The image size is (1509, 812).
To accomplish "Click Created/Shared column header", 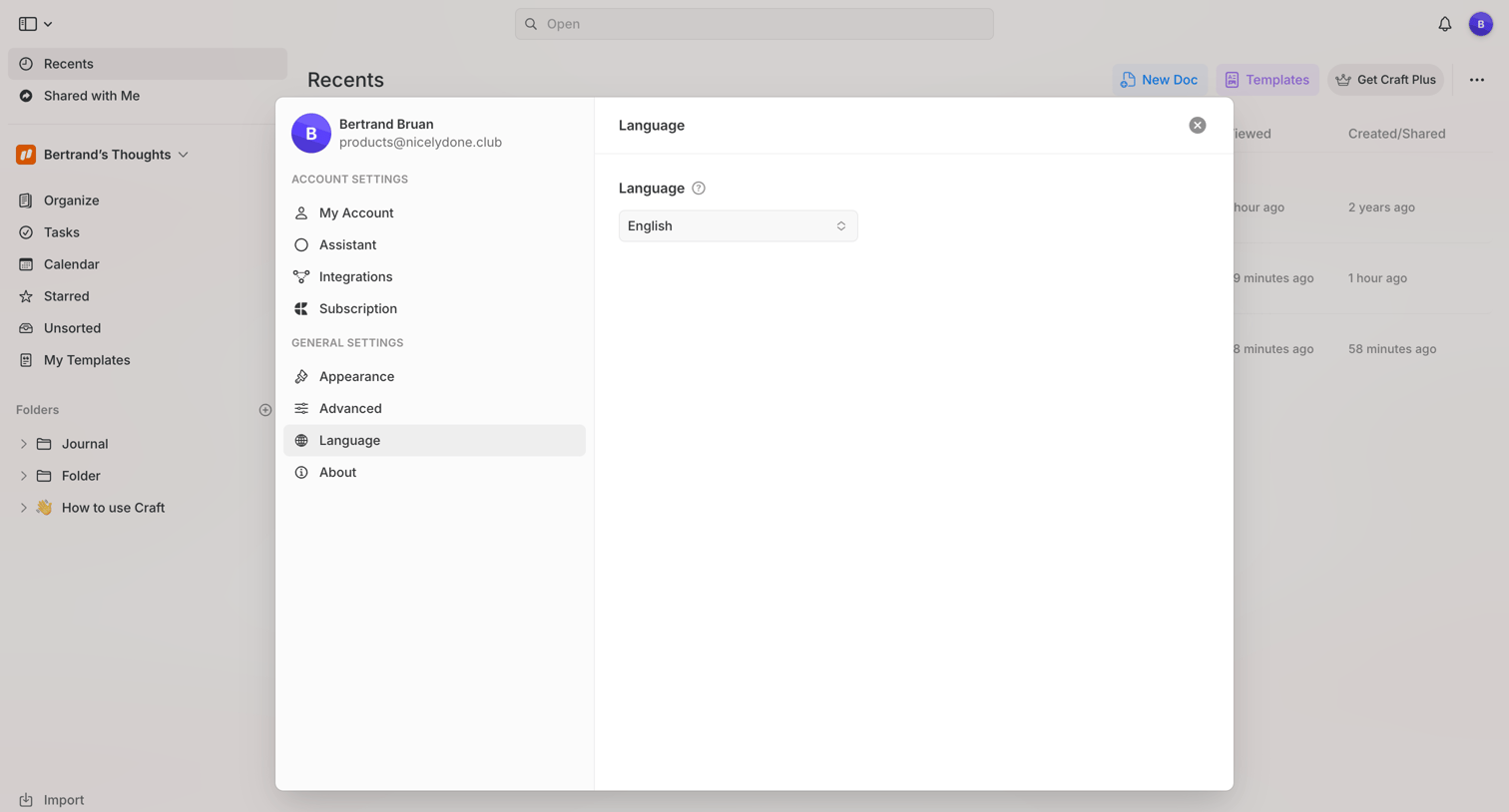I will pyautogui.click(x=1396, y=134).
